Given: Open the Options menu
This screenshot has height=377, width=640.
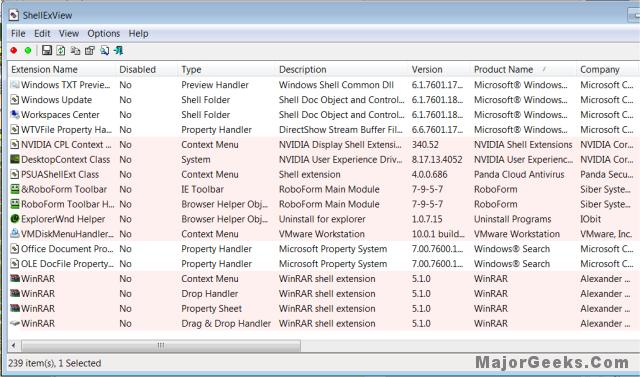Looking at the screenshot, I should (x=104, y=33).
